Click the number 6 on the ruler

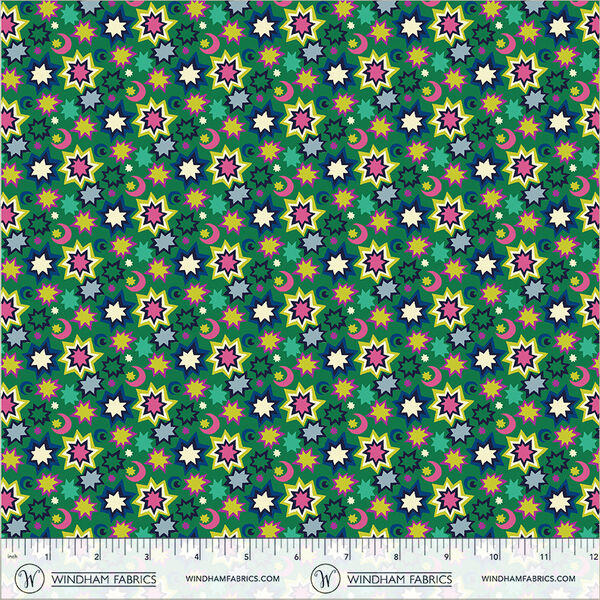[x=296, y=556]
